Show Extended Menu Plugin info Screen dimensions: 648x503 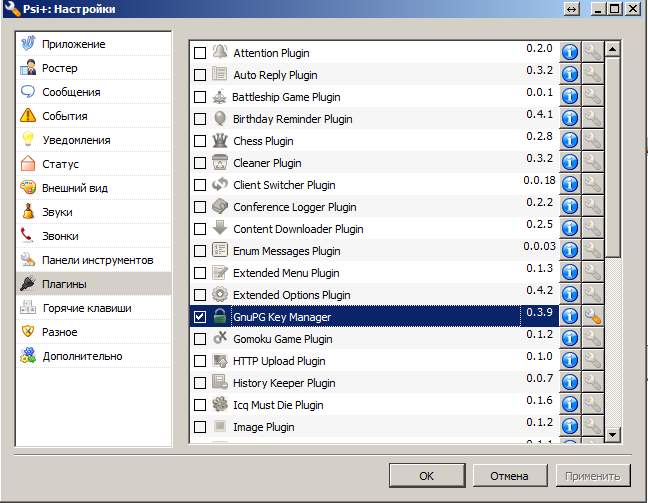pos(570,272)
